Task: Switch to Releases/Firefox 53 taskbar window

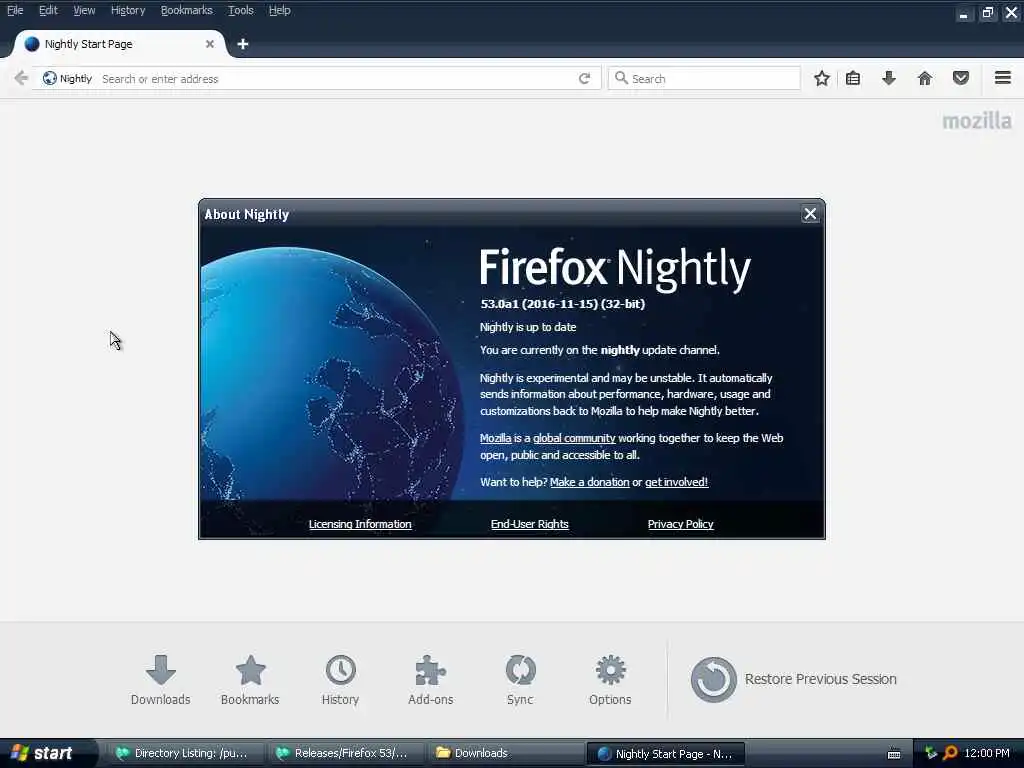Action: (344, 753)
